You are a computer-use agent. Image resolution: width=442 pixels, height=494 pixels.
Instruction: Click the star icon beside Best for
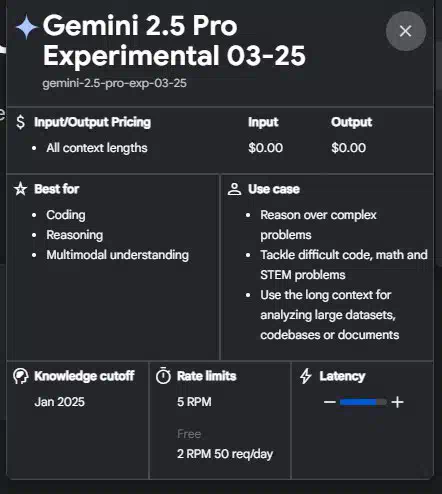[20, 189]
